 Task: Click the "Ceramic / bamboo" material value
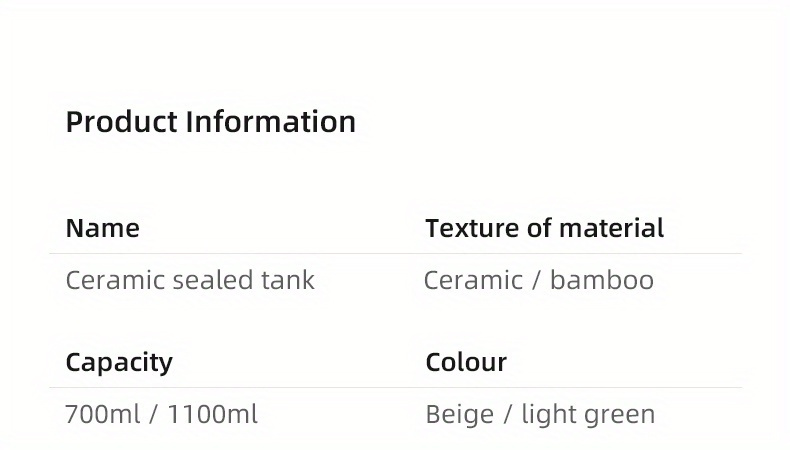point(538,280)
